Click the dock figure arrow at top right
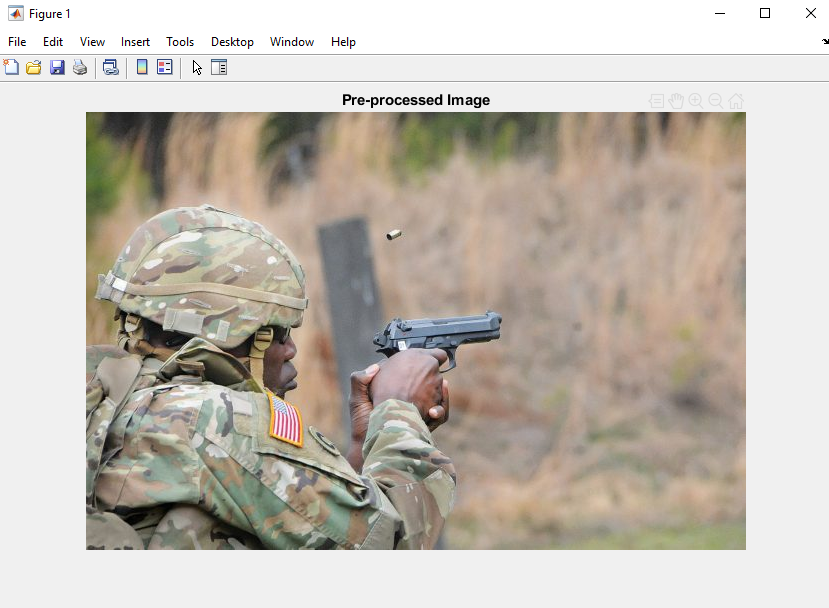The height and width of the screenshot is (608, 829). point(825,41)
